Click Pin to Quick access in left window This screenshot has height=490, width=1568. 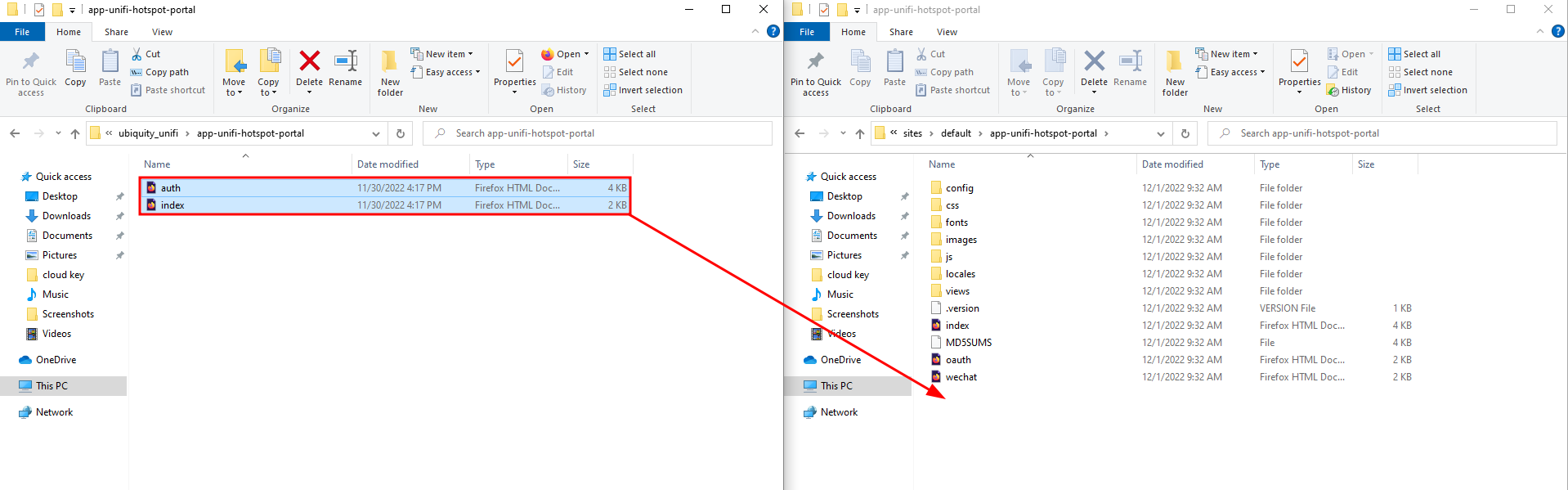pos(31,73)
